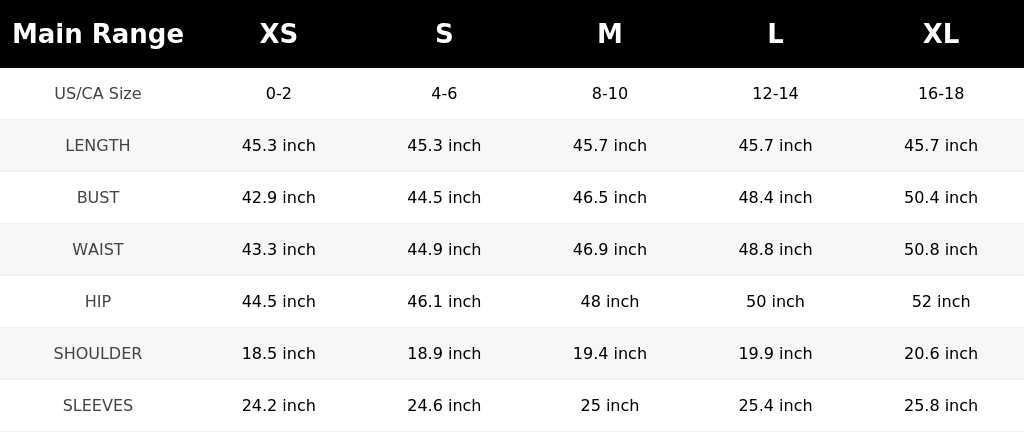Select the S size column header
Image resolution: width=1024 pixels, height=432 pixels.
click(x=444, y=34)
